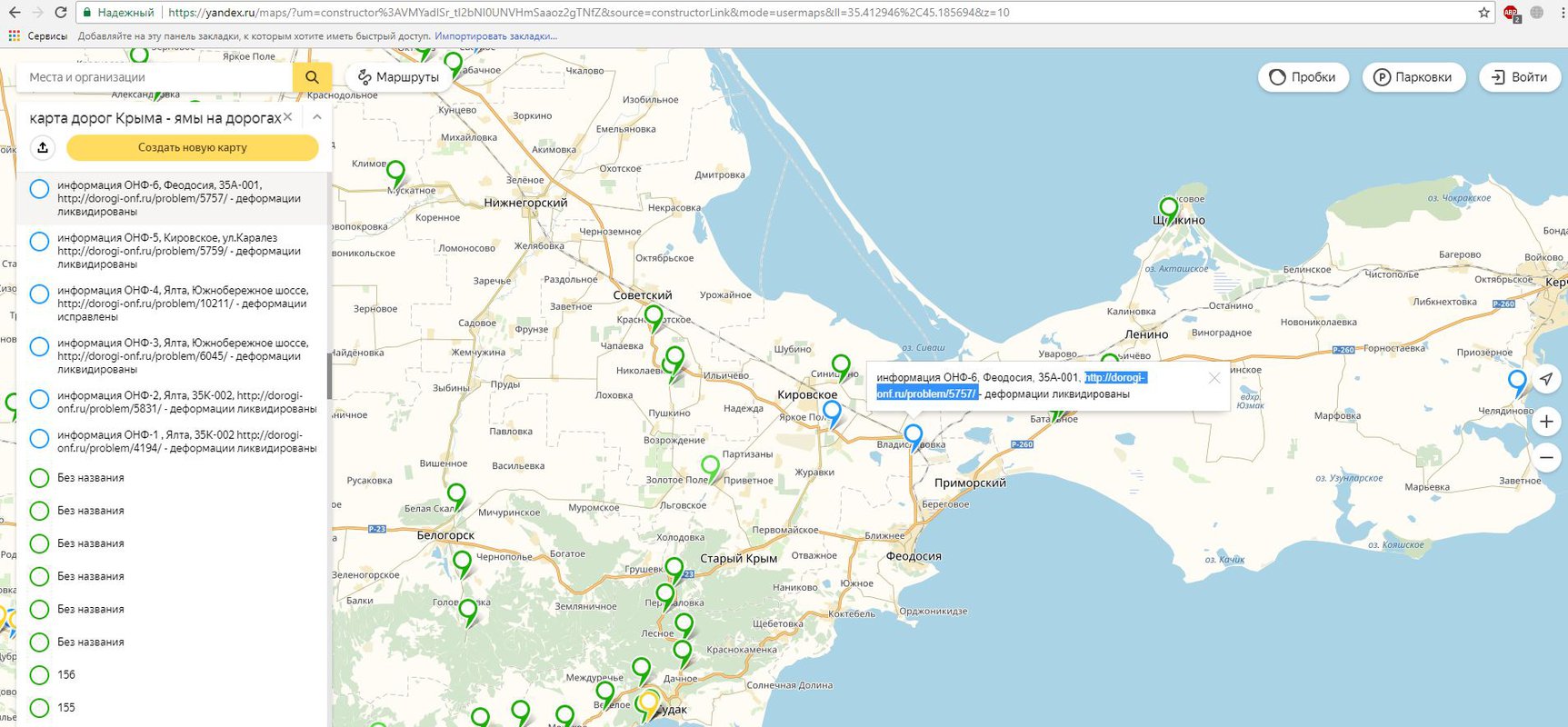1568x727 pixels.
Task: Click the blue circle icon beside ОНФ-5
Action: 39,242
